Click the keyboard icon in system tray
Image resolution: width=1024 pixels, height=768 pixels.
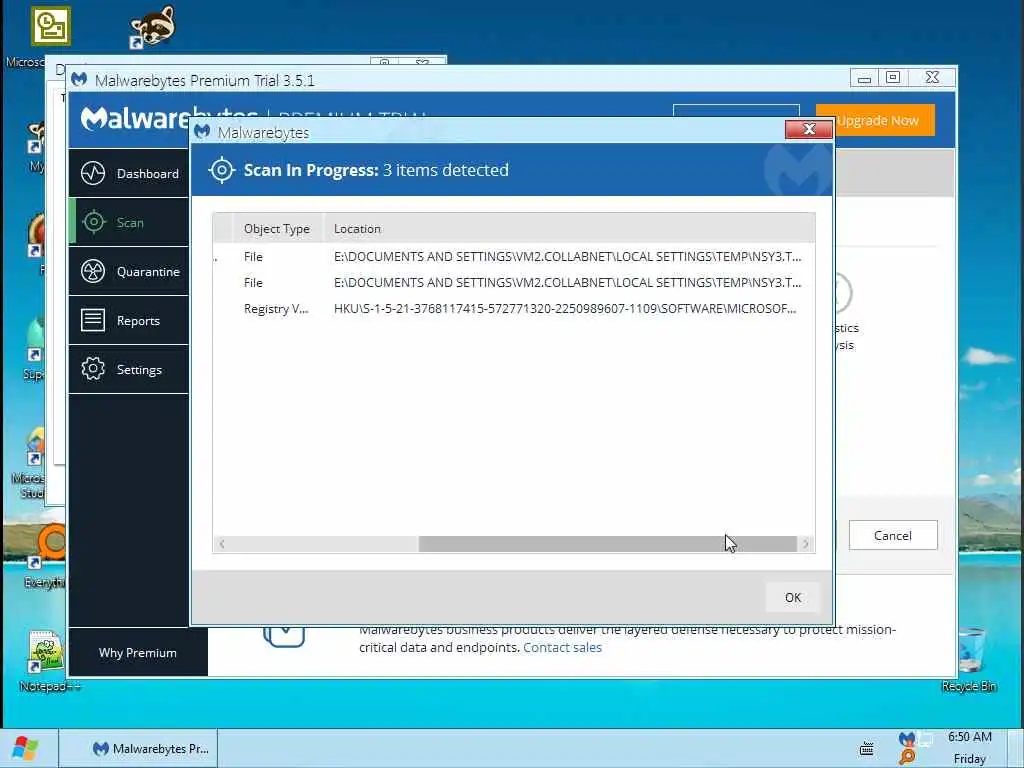click(x=867, y=748)
